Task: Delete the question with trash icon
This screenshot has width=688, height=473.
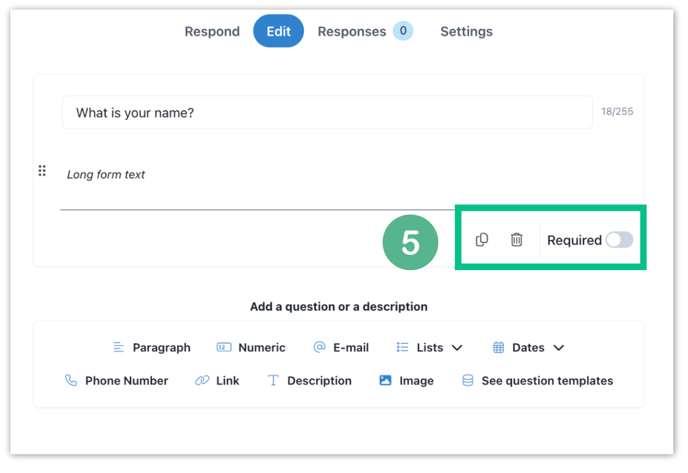Action: point(516,240)
